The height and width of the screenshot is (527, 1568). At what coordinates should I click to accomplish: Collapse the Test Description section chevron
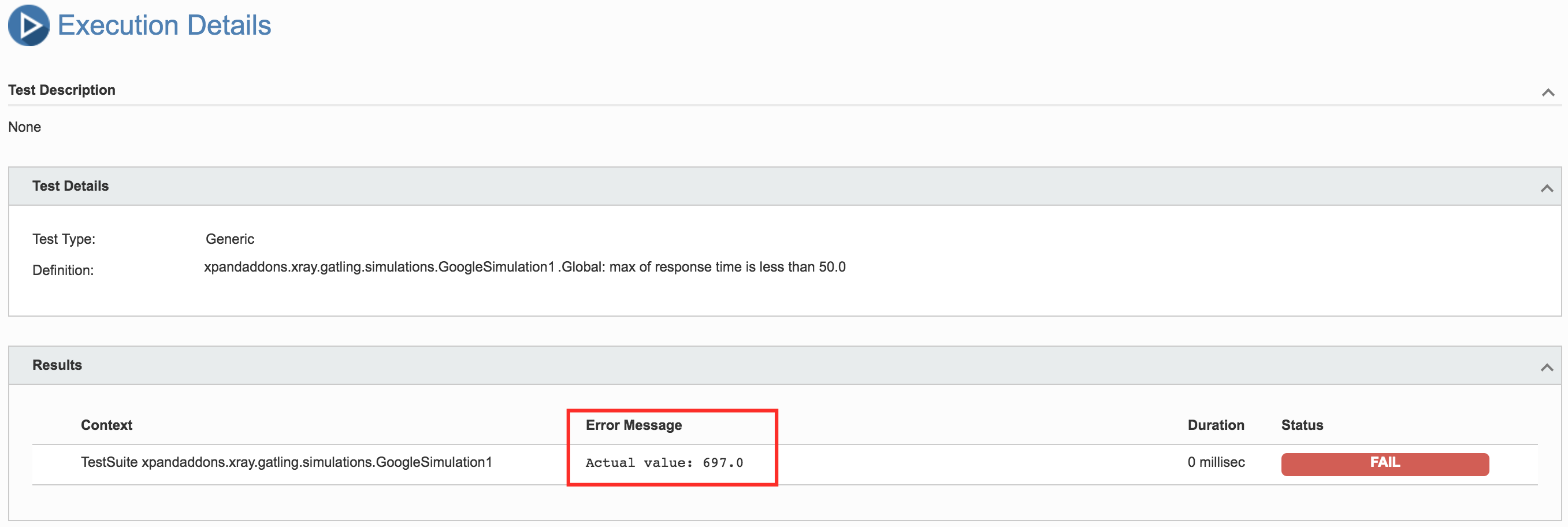coord(1548,92)
